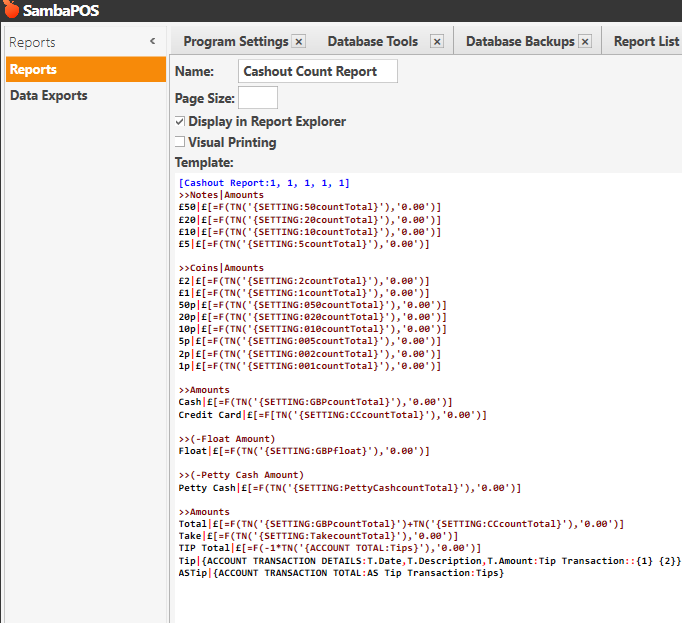Click the Tip ACCOUNT TRANSACTION DETAILS line

(x=430, y=561)
